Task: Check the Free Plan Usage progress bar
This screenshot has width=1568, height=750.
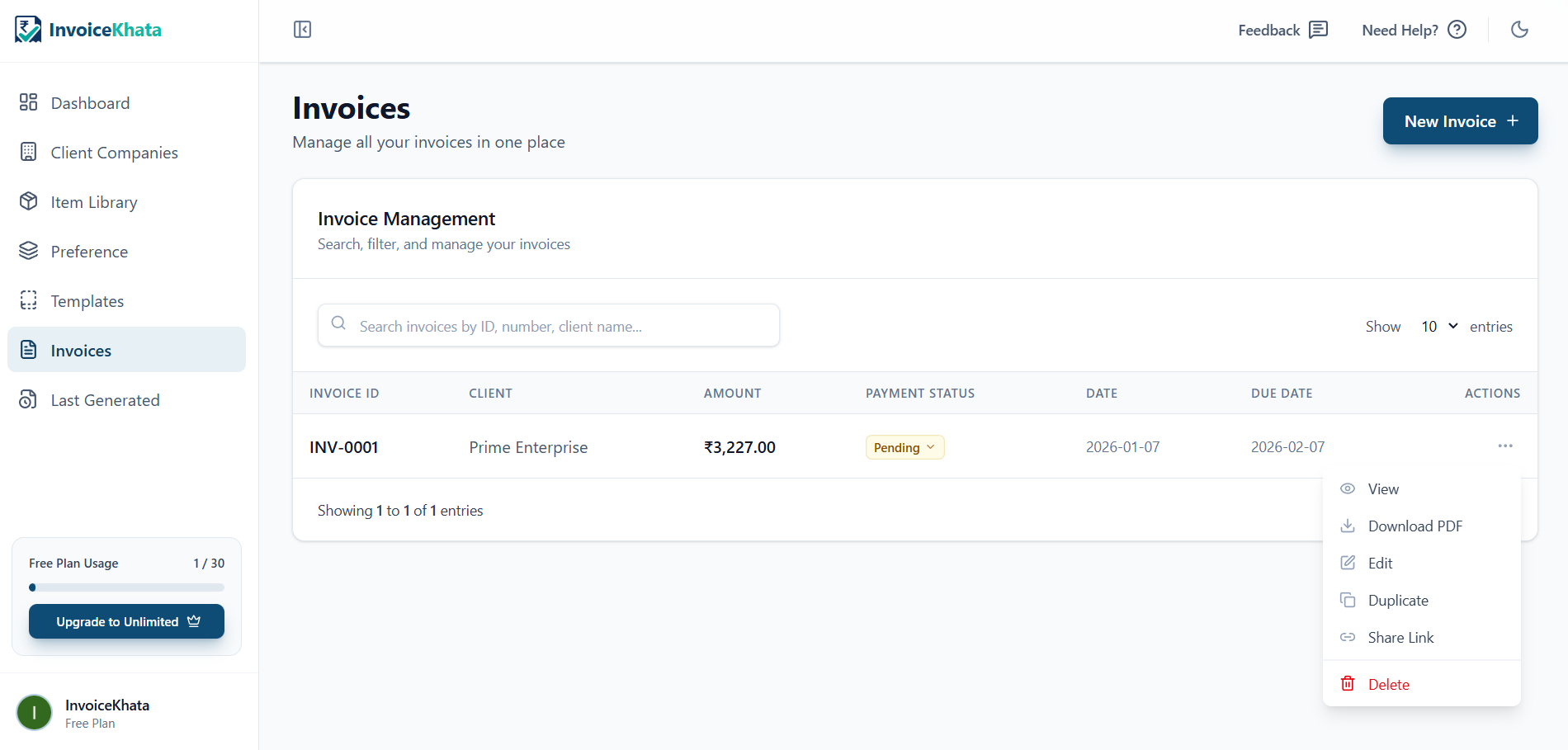Action: (x=126, y=587)
